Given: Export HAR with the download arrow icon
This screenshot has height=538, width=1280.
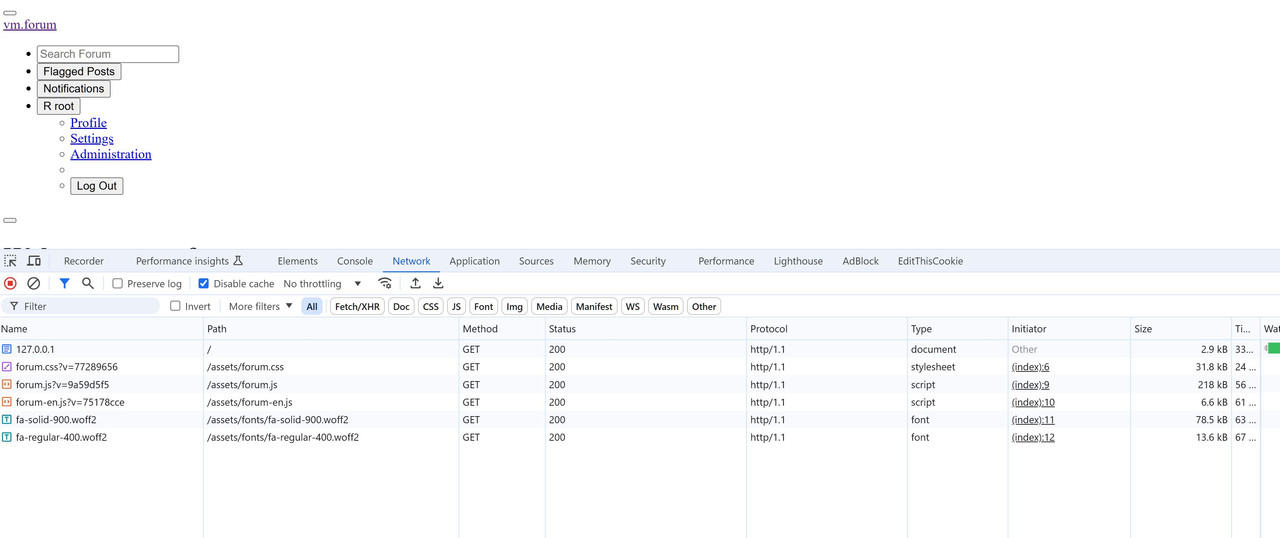Looking at the screenshot, I should [438, 284].
